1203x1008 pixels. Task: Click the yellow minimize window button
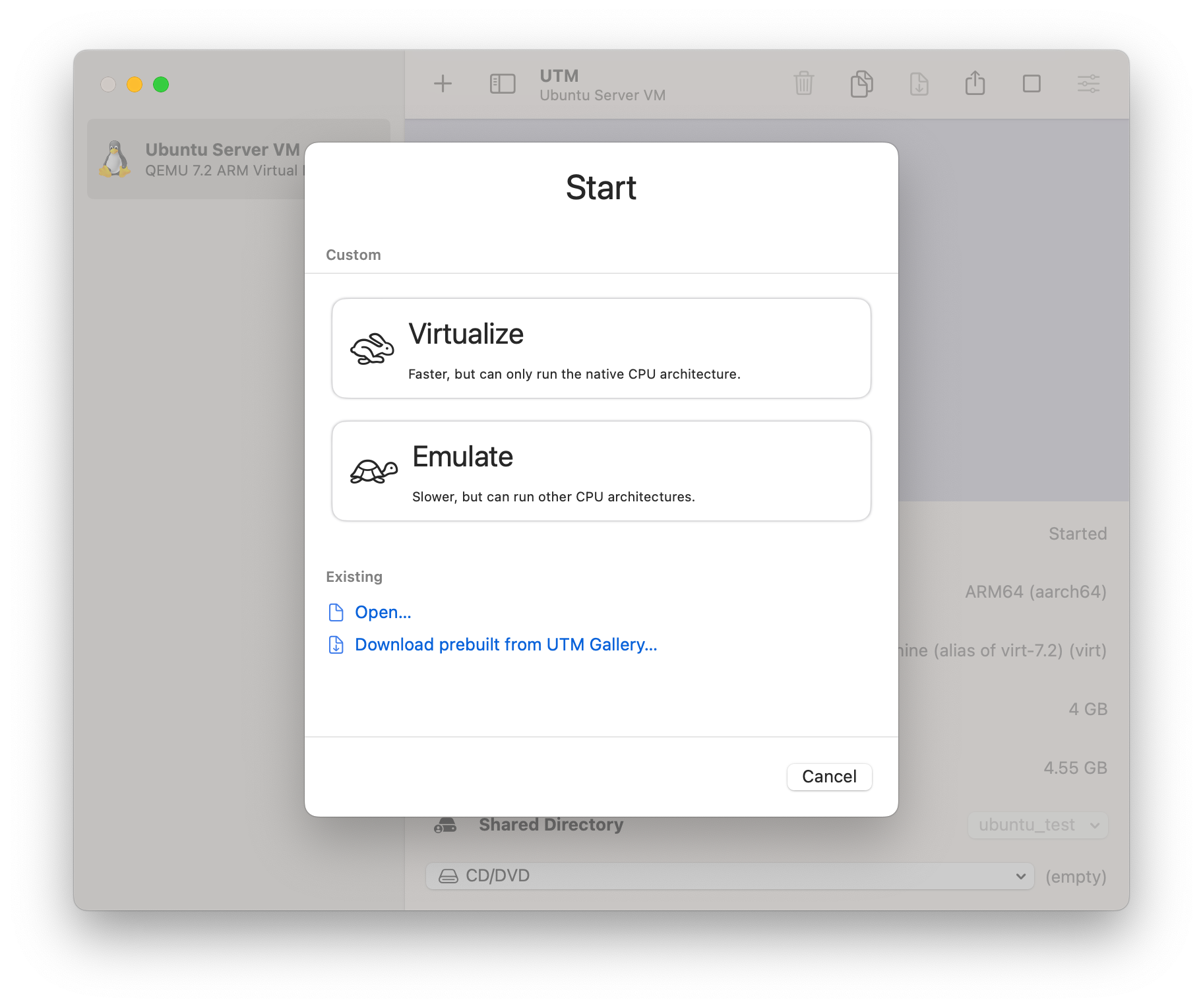[x=135, y=84]
